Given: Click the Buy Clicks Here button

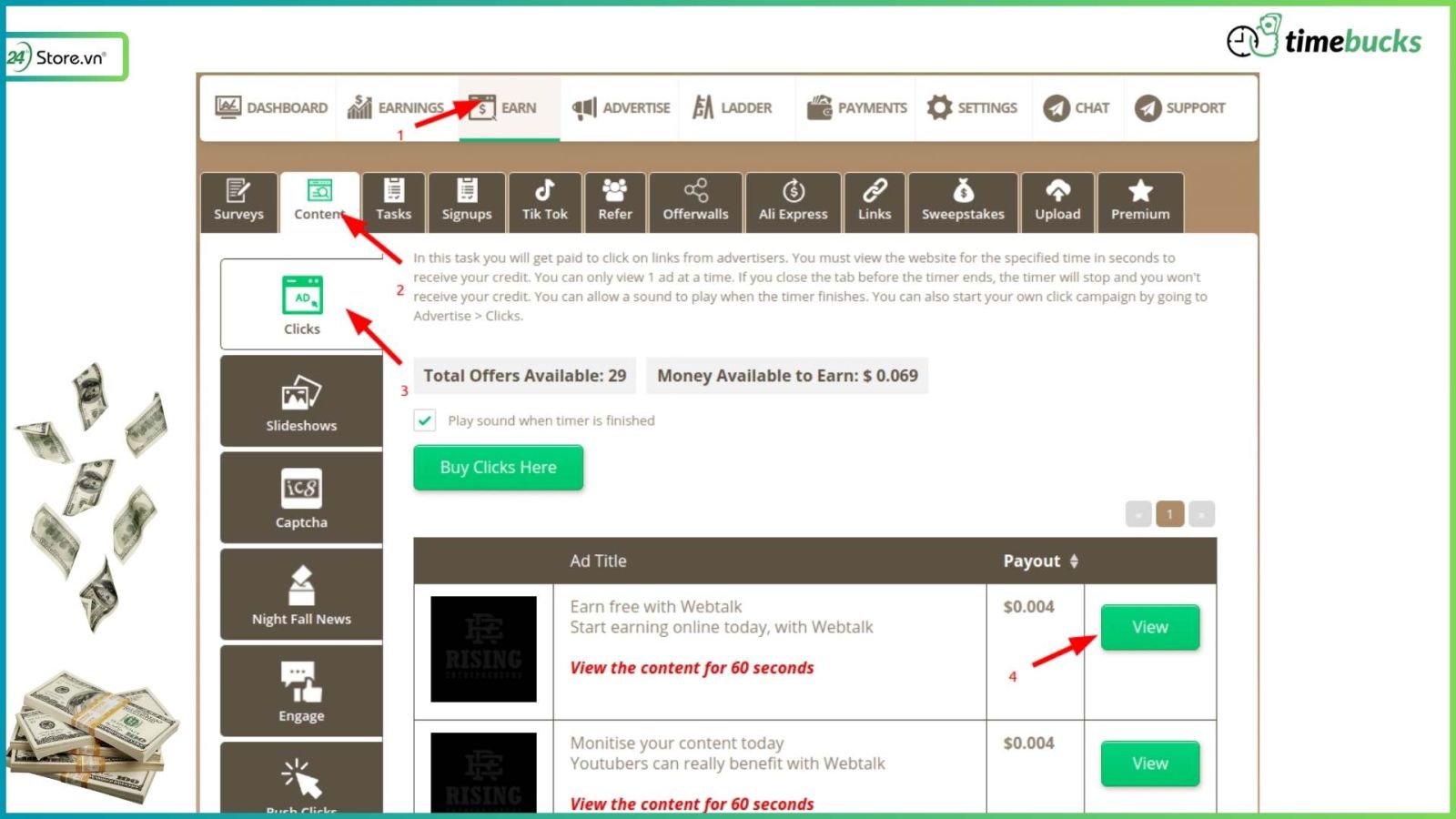Looking at the screenshot, I should tap(498, 468).
